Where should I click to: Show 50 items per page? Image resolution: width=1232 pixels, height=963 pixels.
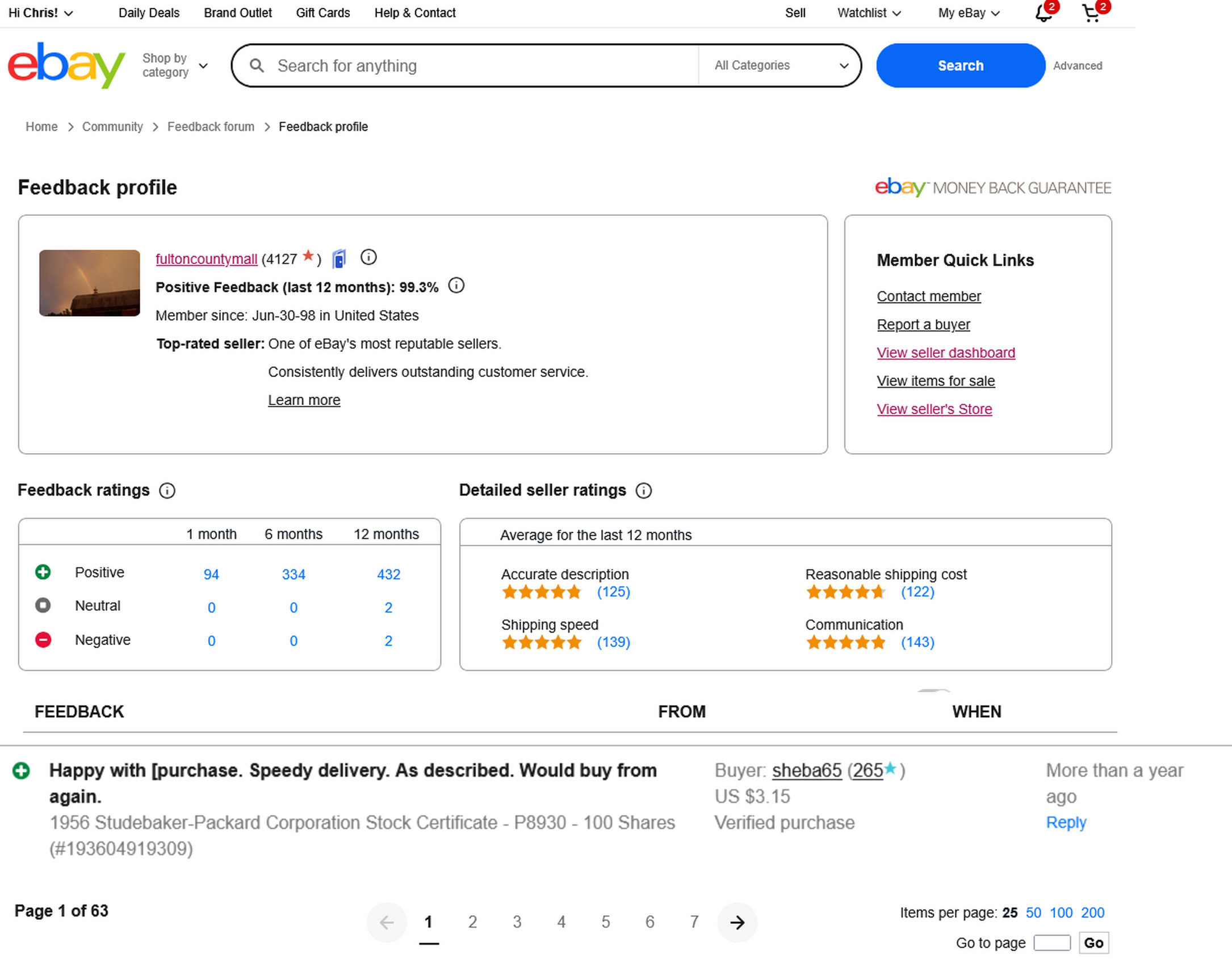click(1033, 912)
